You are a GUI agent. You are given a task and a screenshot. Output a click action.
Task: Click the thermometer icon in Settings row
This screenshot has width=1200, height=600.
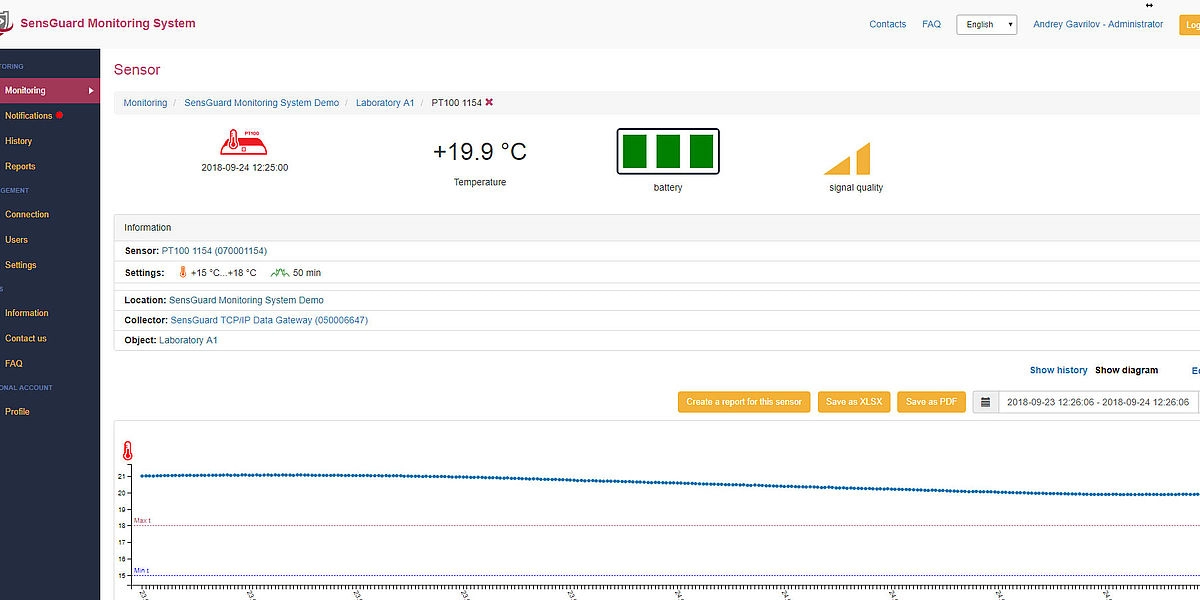tap(183, 272)
